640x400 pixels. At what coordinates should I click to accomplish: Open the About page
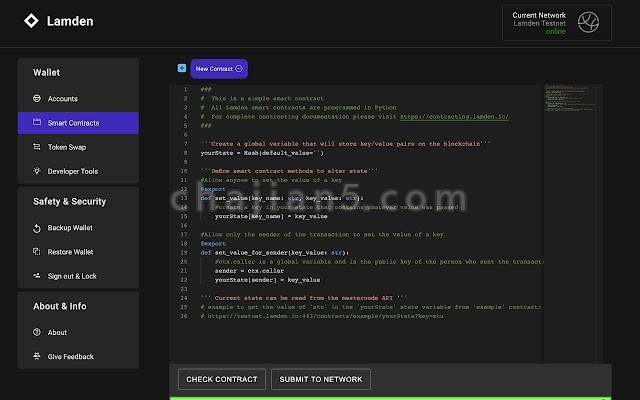coord(78,332)
